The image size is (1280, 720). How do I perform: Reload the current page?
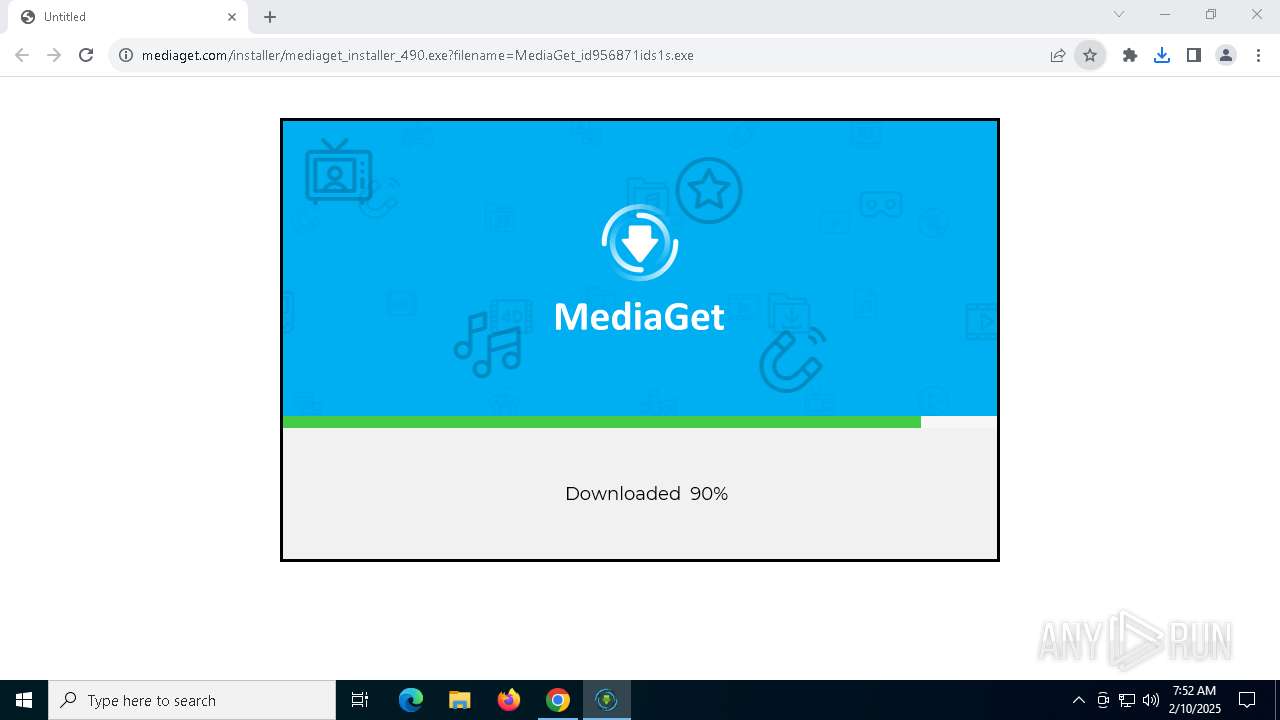click(86, 55)
